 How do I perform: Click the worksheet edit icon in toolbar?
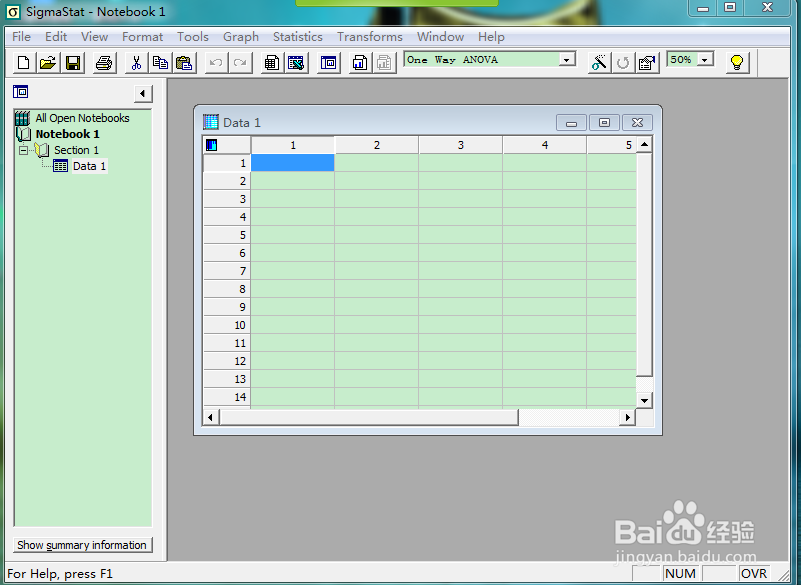296,63
